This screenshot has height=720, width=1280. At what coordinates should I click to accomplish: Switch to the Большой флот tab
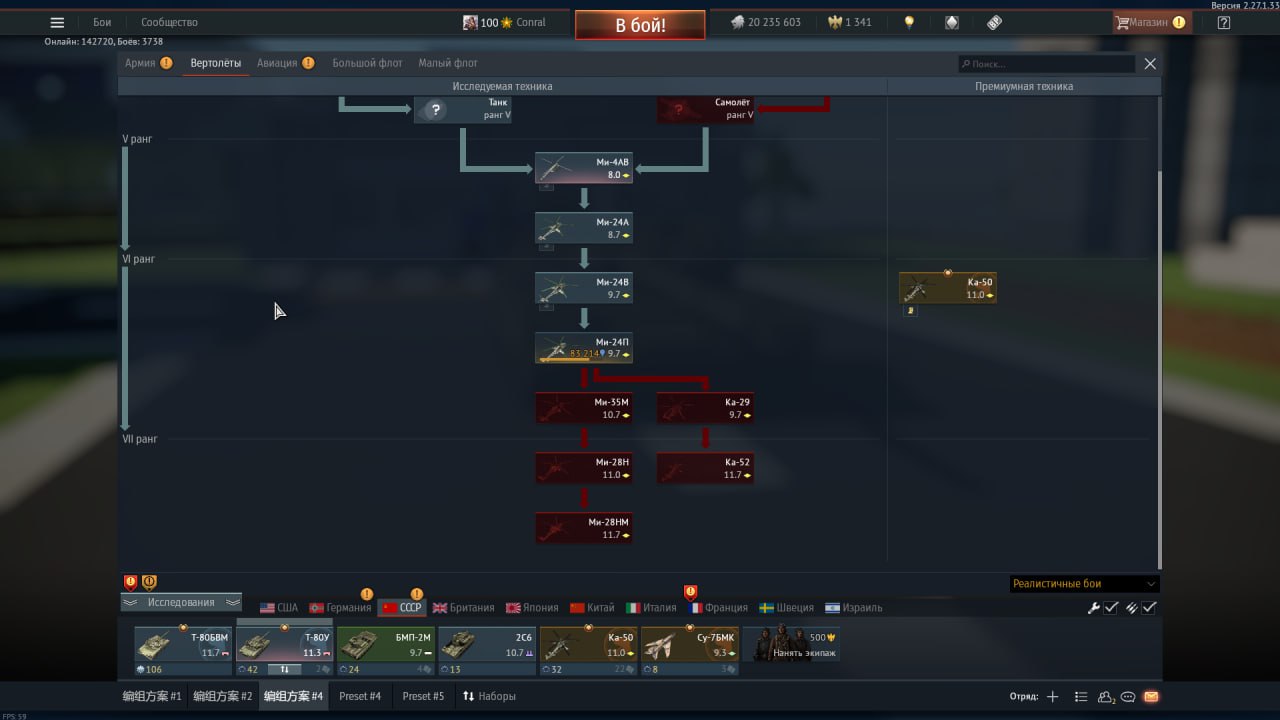coord(367,63)
